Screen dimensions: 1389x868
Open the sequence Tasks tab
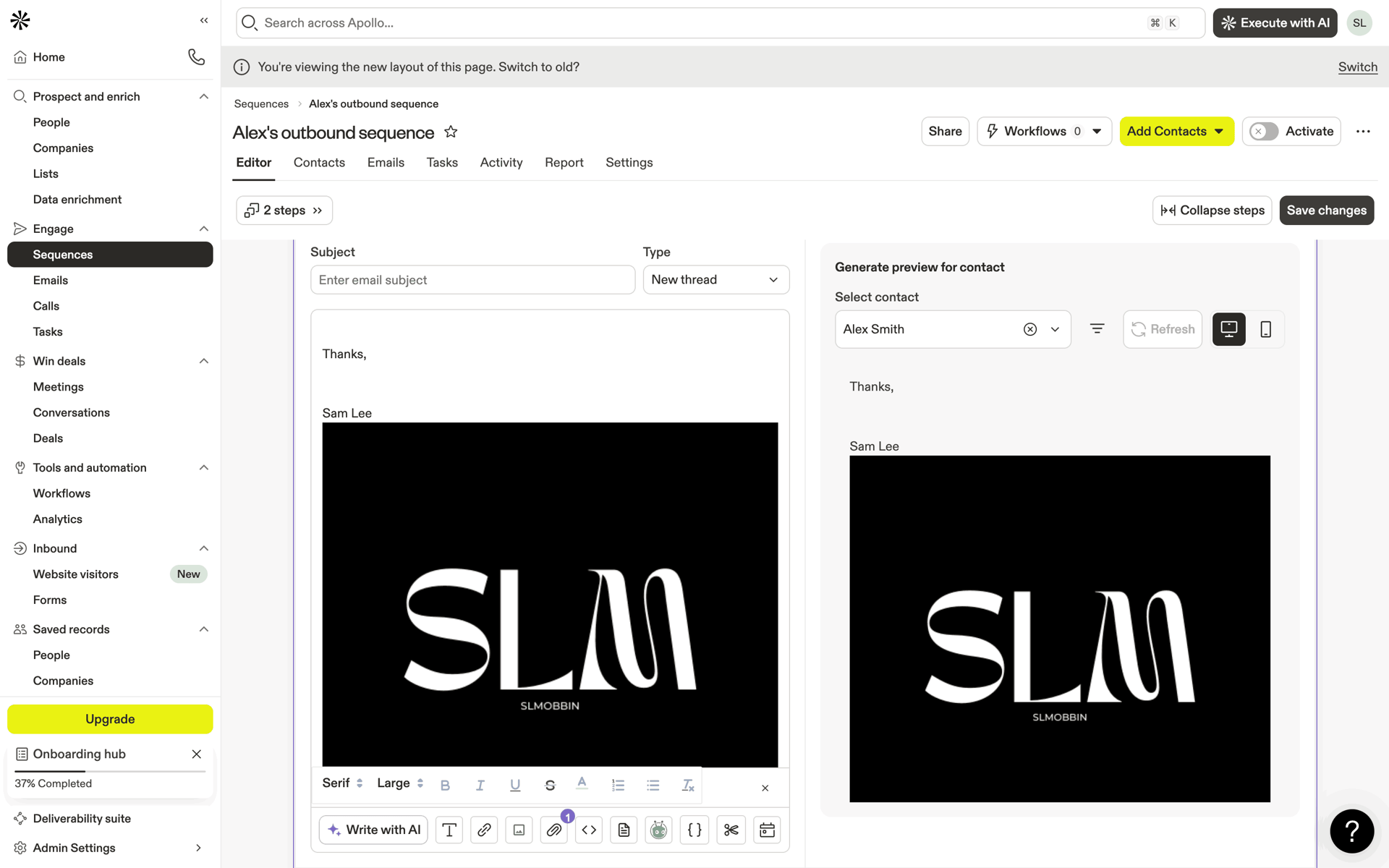pyautogui.click(x=442, y=163)
